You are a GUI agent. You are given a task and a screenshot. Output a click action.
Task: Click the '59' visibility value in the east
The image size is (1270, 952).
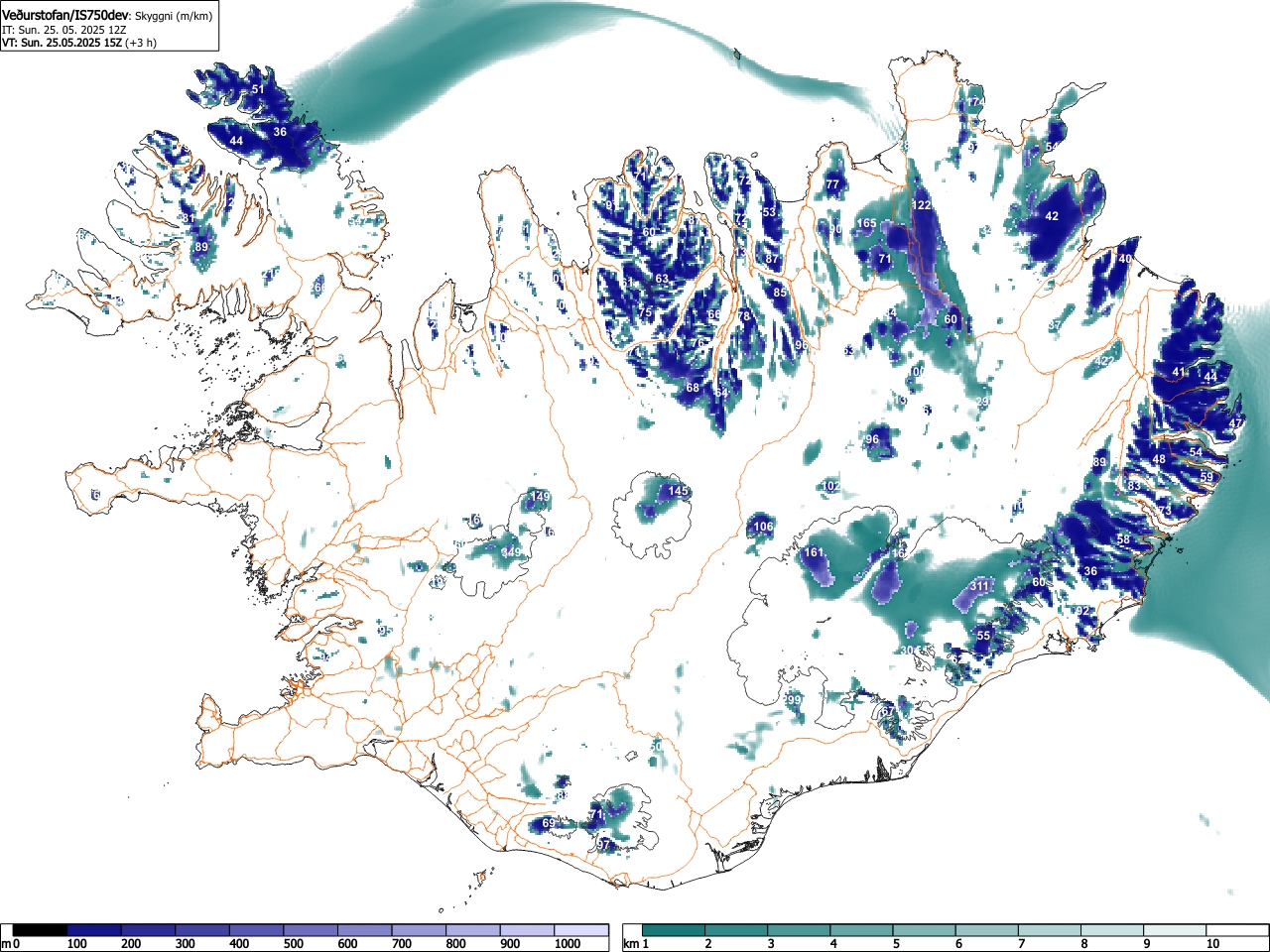(1206, 477)
